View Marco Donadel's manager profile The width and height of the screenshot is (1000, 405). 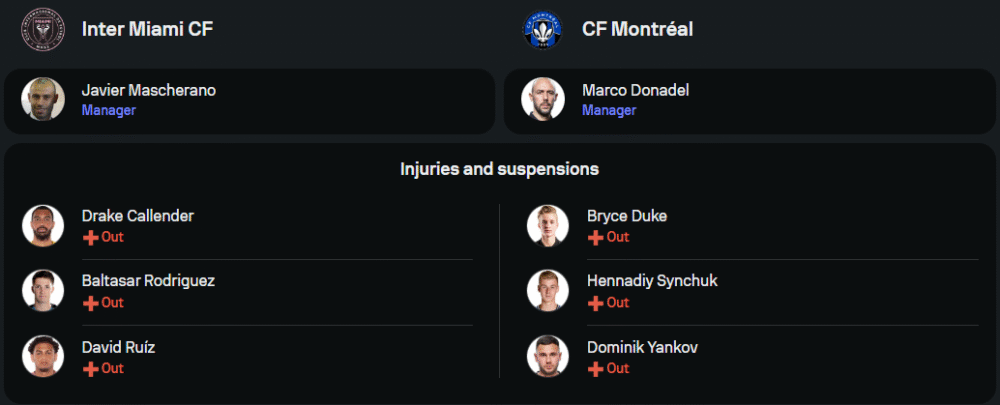pos(635,91)
